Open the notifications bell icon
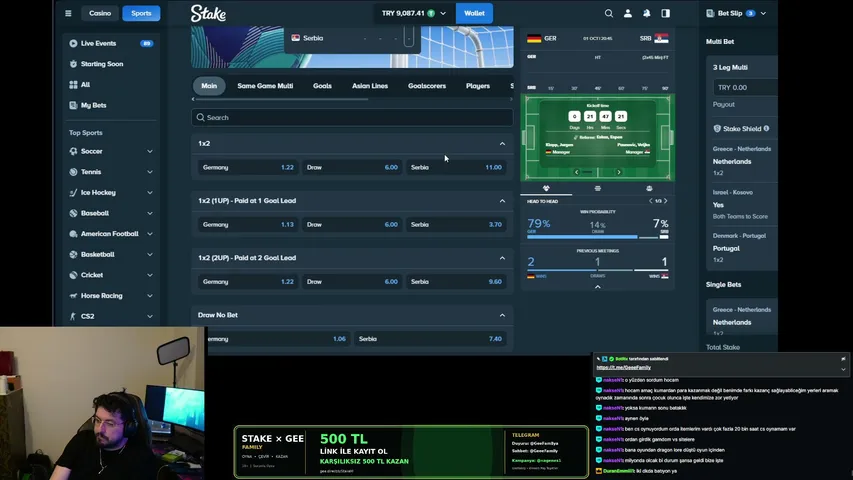This screenshot has width=853, height=480. point(646,13)
